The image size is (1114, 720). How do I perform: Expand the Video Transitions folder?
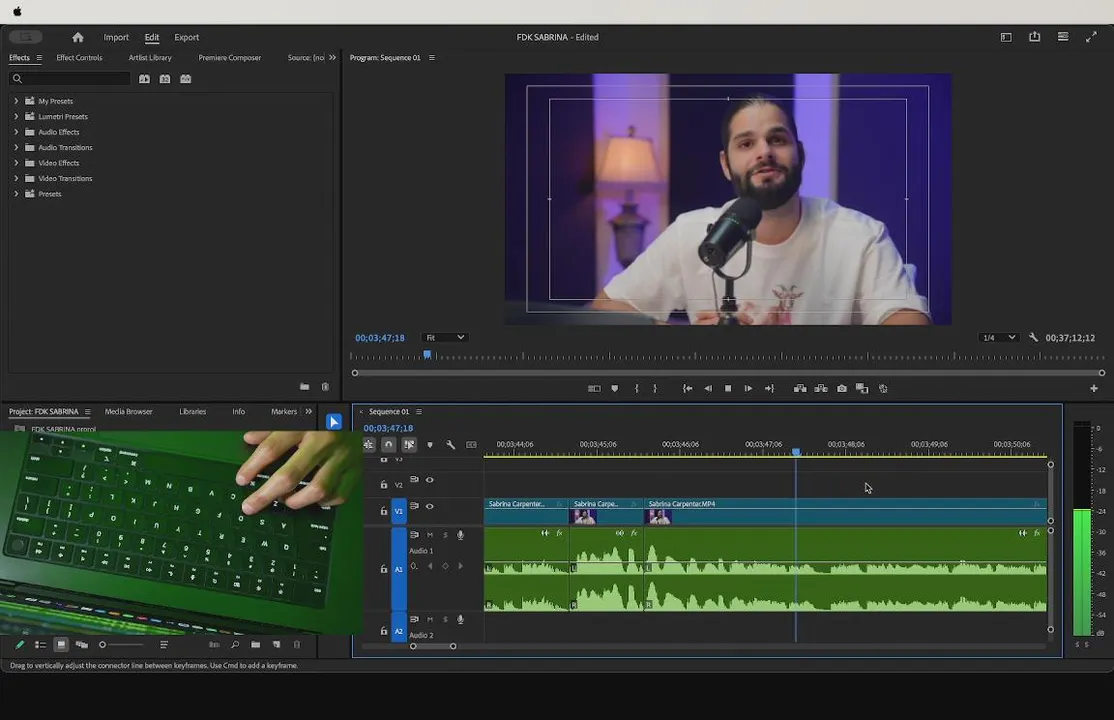click(x=16, y=178)
